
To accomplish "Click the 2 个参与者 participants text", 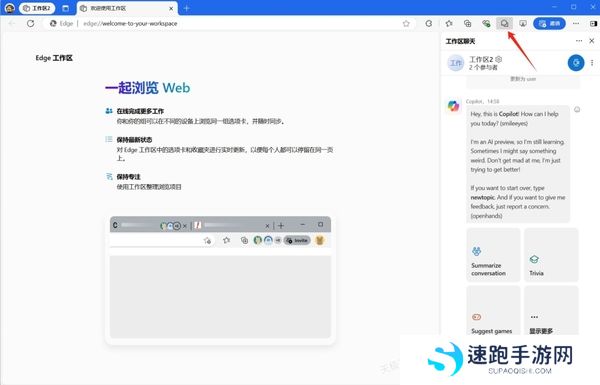I will (x=483, y=67).
